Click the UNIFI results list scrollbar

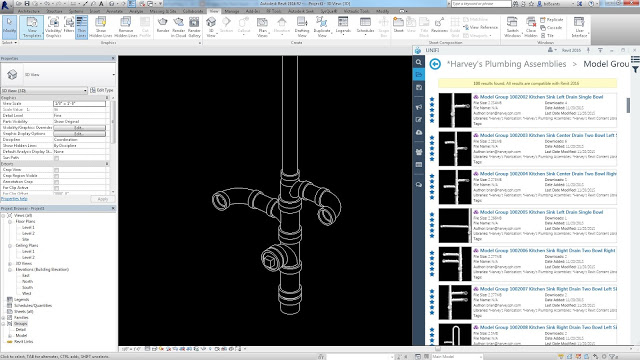tap(628, 105)
